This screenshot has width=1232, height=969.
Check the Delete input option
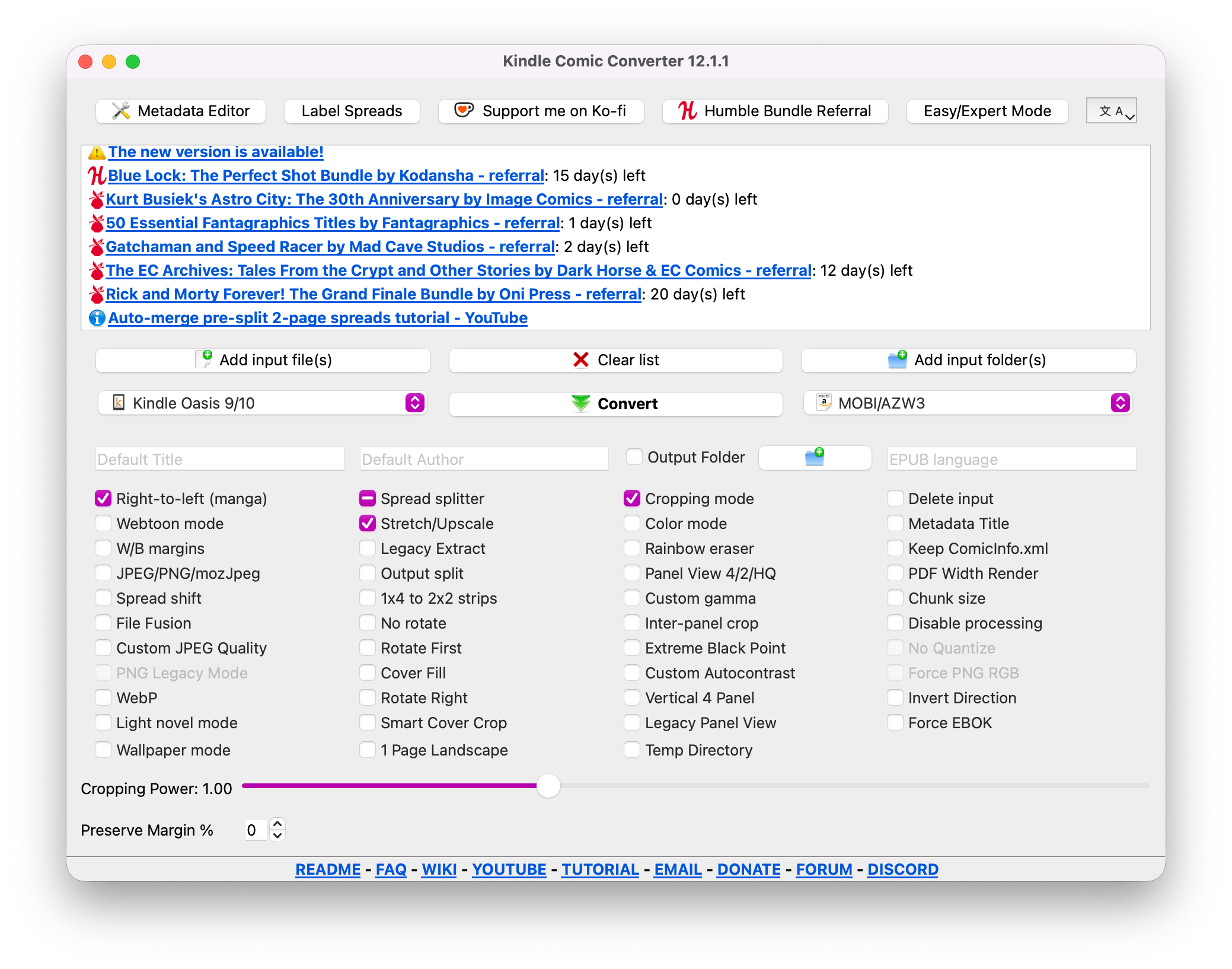click(x=895, y=499)
